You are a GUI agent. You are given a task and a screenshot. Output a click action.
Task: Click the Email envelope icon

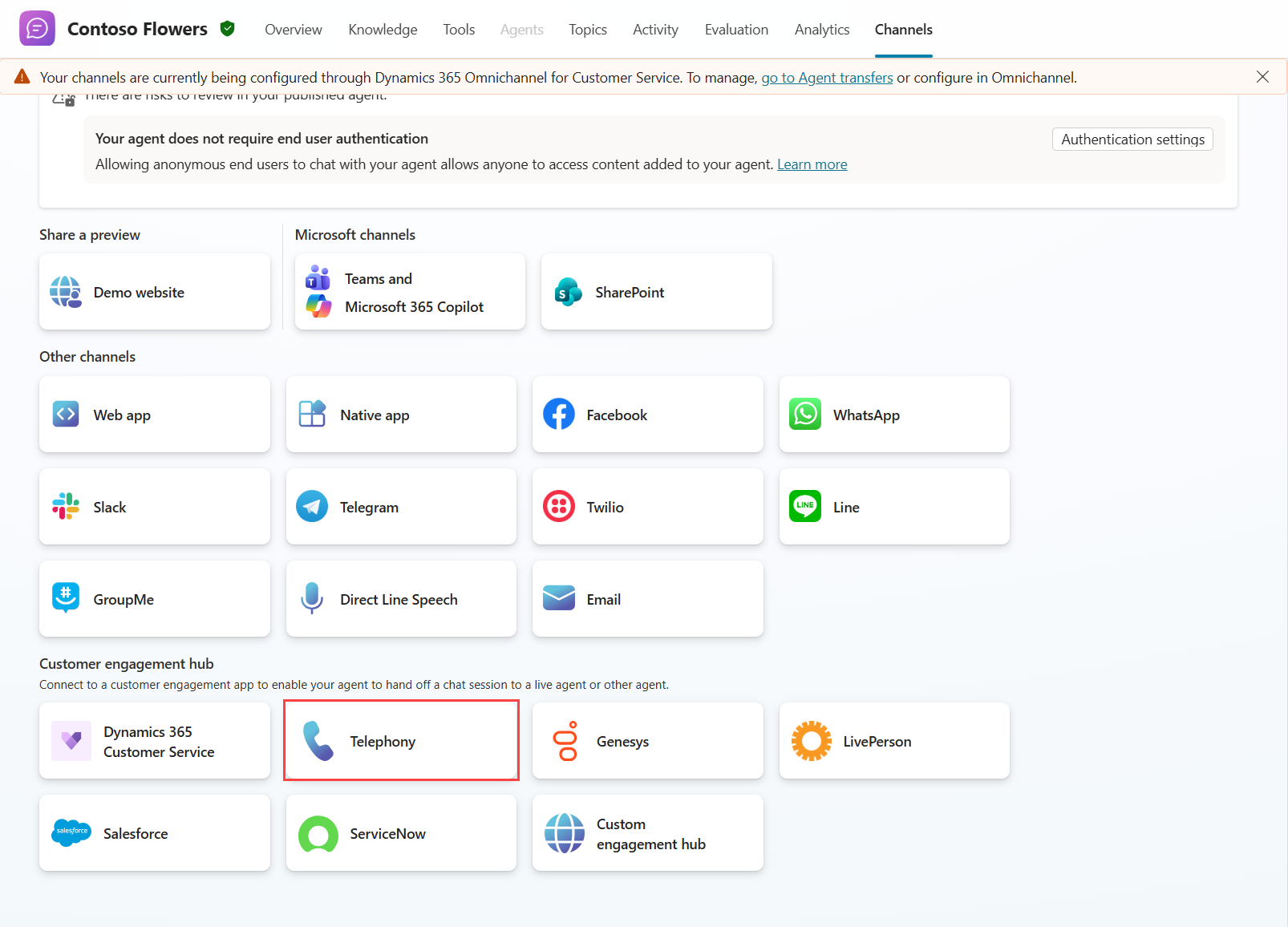coord(559,598)
